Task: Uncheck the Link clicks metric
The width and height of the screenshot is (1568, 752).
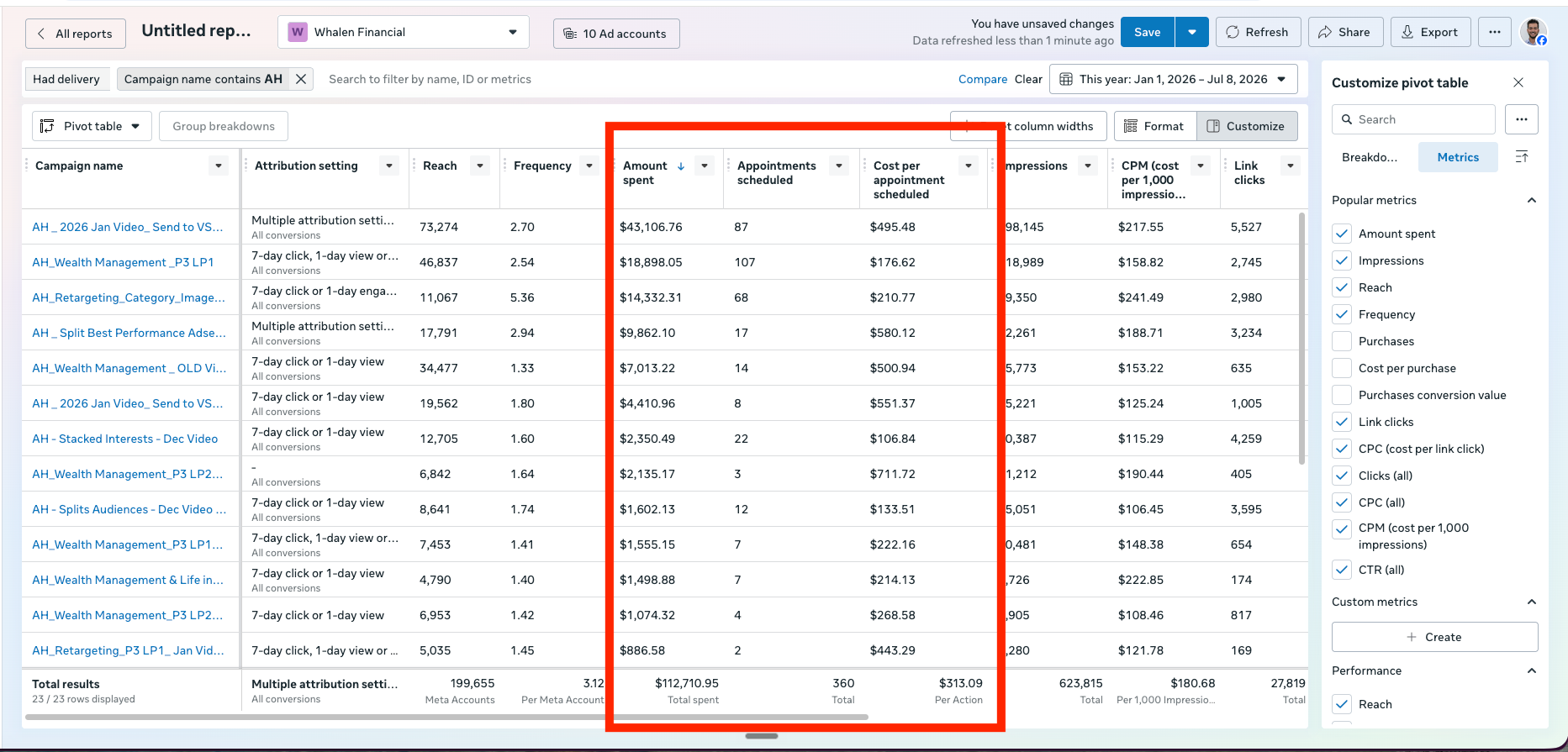Action: pos(1342,422)
